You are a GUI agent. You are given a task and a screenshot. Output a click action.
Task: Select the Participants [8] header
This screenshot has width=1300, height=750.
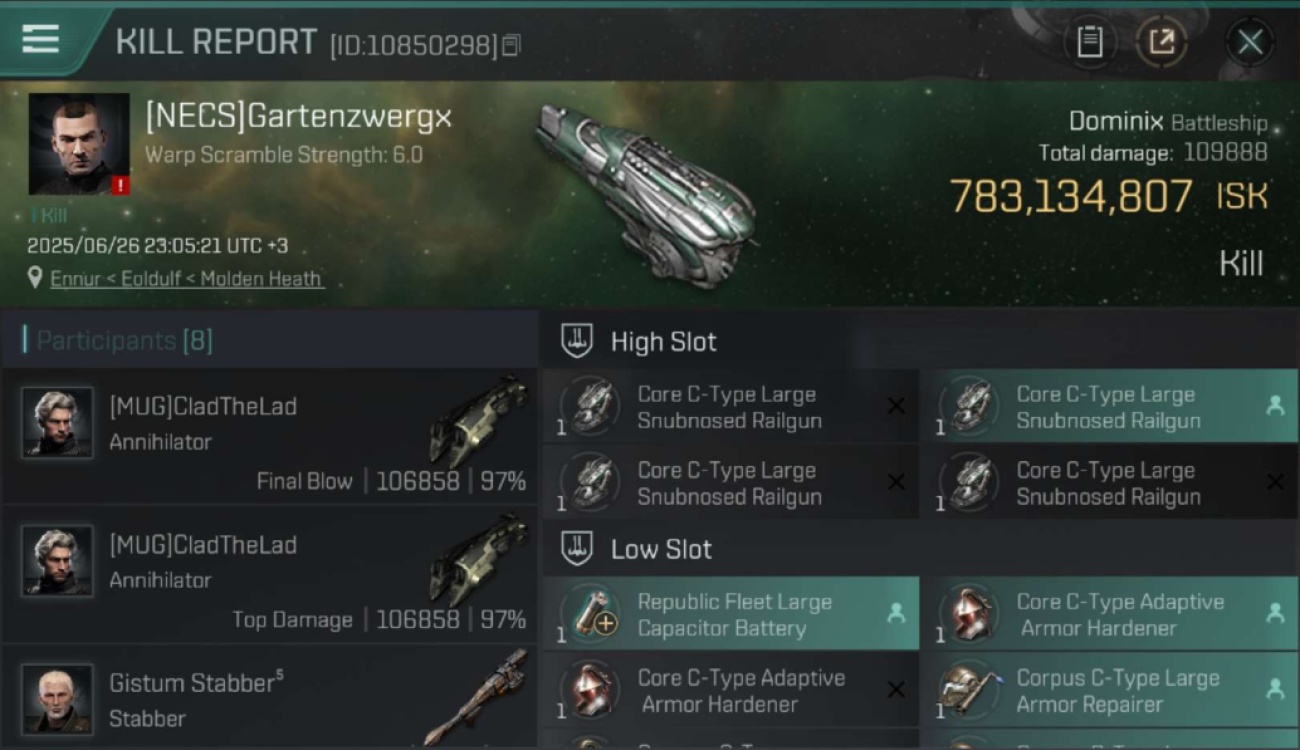(x=118, y=340)
